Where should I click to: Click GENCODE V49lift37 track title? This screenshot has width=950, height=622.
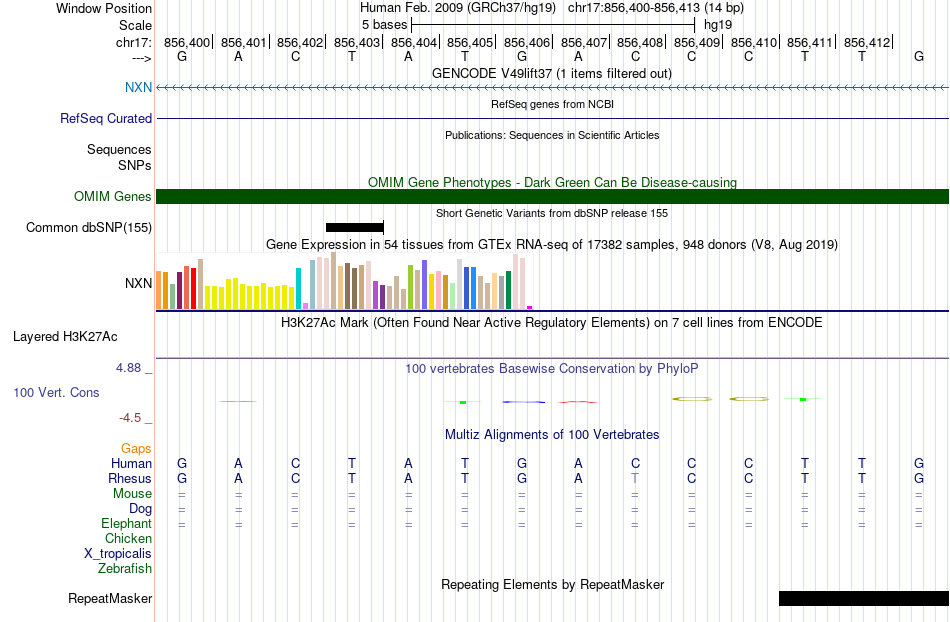click(552, 74)
